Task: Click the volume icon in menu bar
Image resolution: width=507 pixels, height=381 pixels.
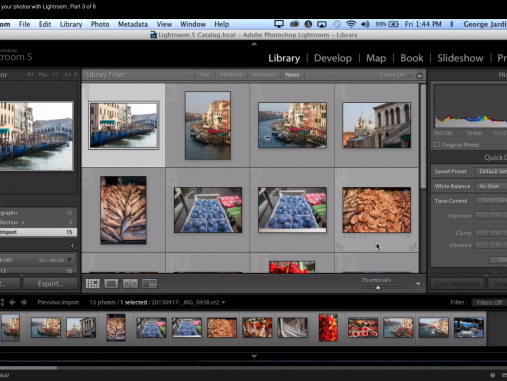Action: point(365,24)
